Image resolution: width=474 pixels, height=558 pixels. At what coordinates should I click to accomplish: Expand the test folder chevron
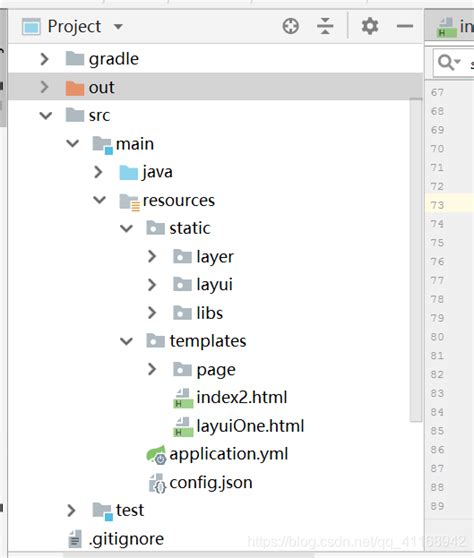pyautogui.click(x=72, y=510)
